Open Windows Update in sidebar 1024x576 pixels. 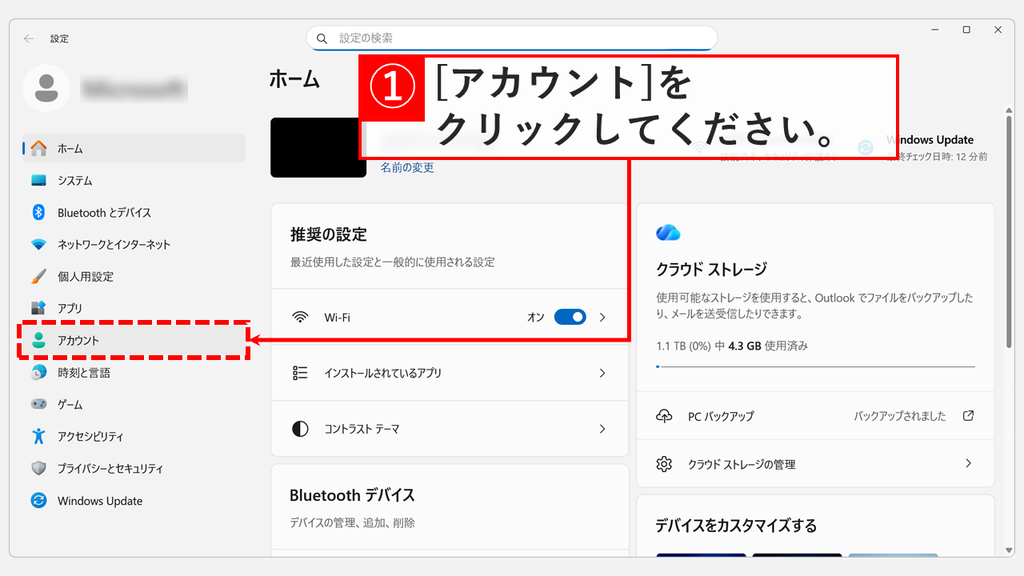click(134, 500)
